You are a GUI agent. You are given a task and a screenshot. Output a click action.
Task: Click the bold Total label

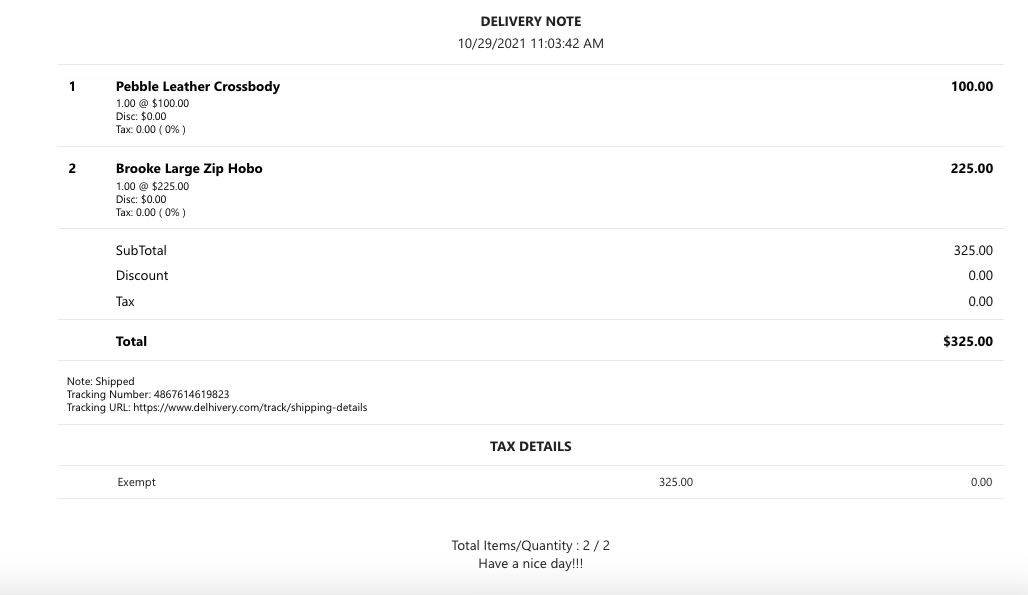[131, 341]
